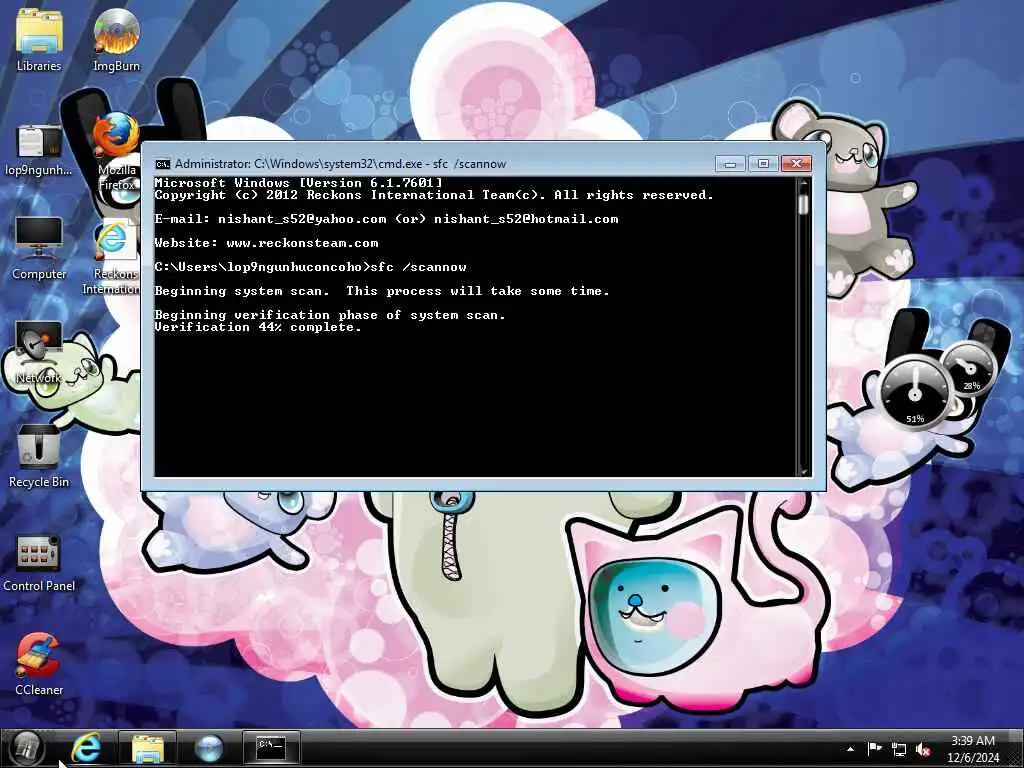The image size is (1024, 768).
Task: Maximize the command prompt window
Action: point(763,163)
